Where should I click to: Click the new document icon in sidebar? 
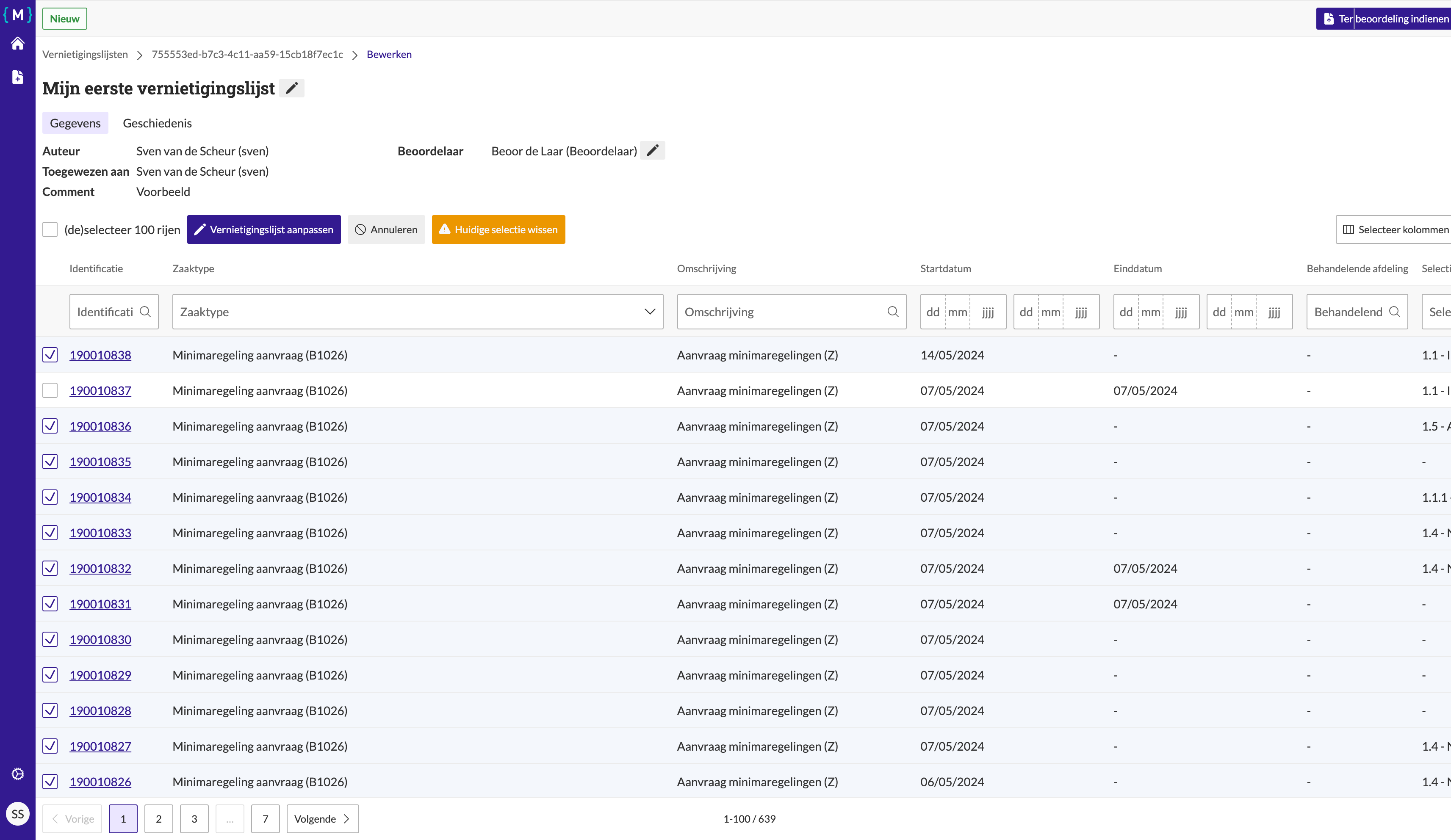(x=18, y=77)
